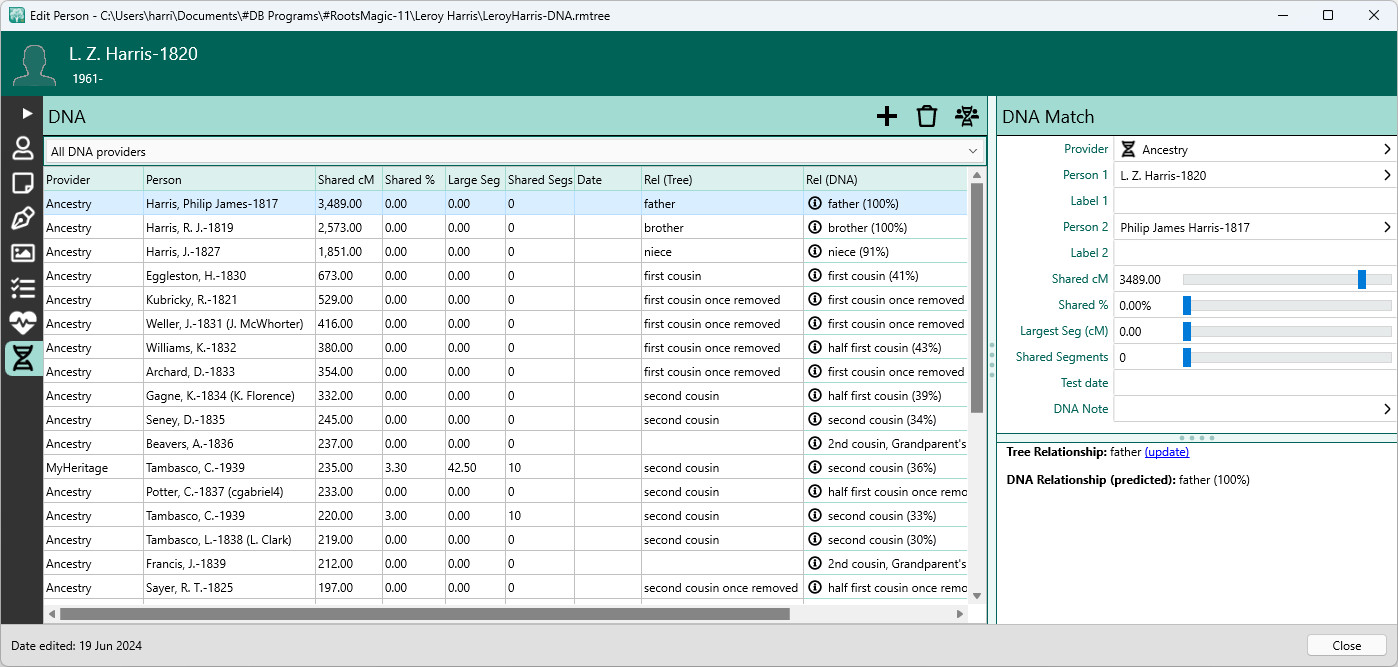Click info icon beside half first cousin (39%)
The height and width of the screenshot is (667, 1398).
coord(815,395)
